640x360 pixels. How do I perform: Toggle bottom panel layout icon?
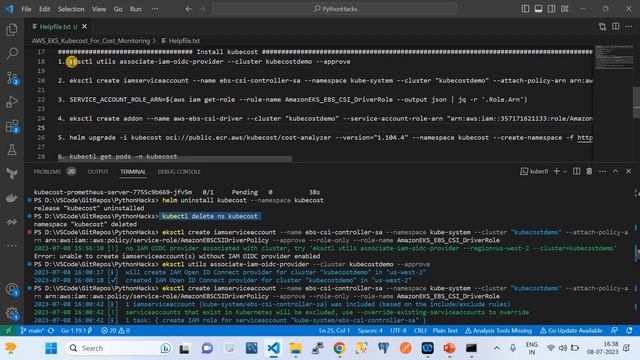[538, 9]
